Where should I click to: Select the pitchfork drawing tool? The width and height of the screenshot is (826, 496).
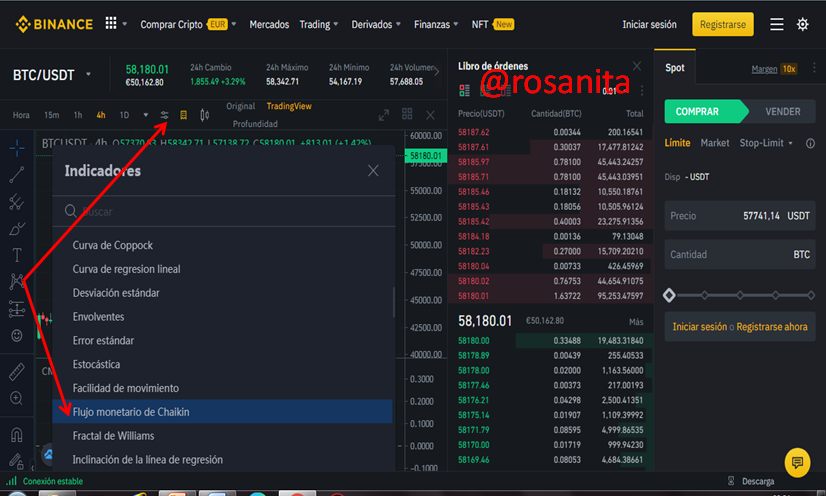[17, 202]
